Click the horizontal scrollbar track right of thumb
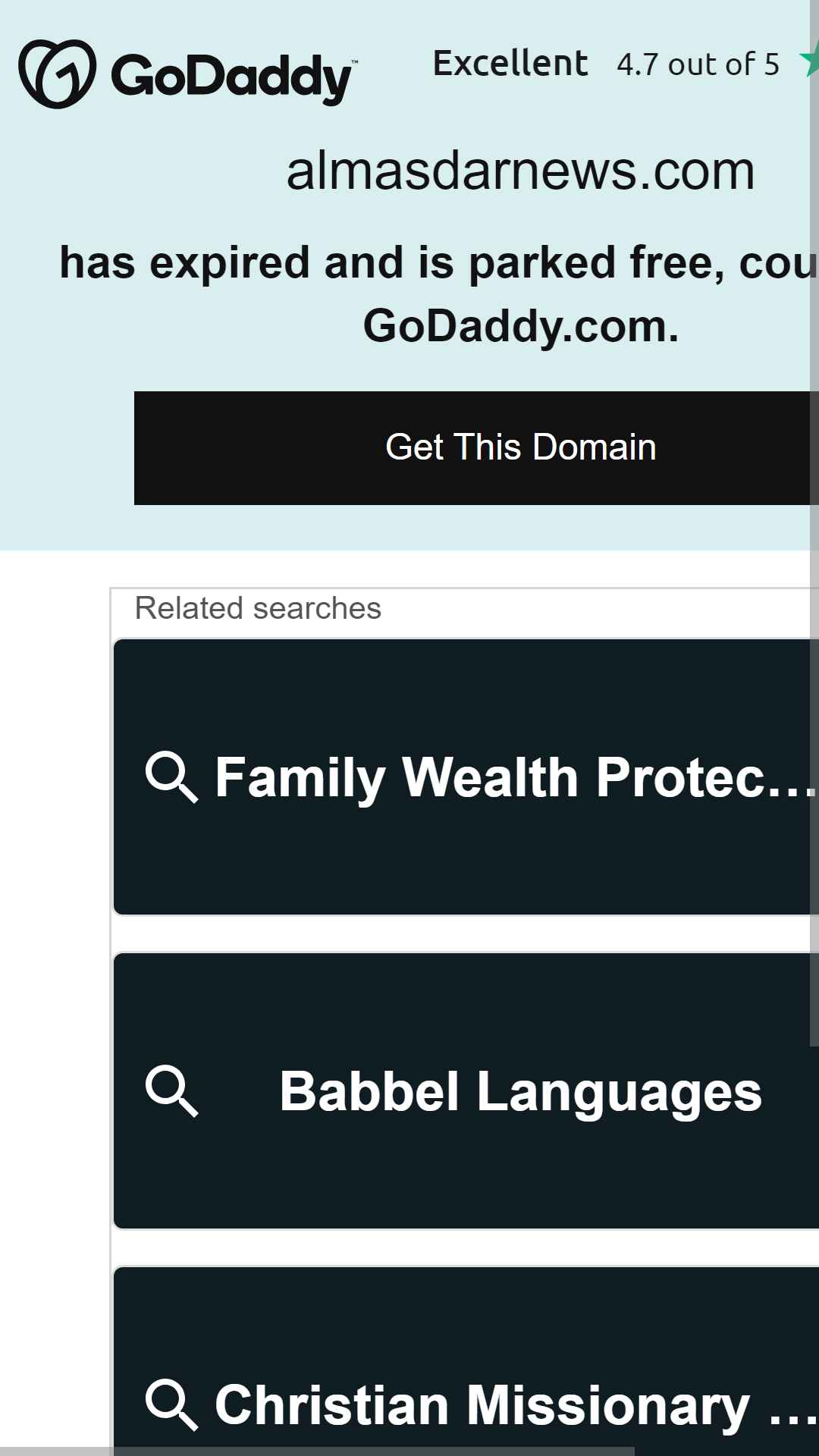Screen dimensions: 819x1456 722,1451
